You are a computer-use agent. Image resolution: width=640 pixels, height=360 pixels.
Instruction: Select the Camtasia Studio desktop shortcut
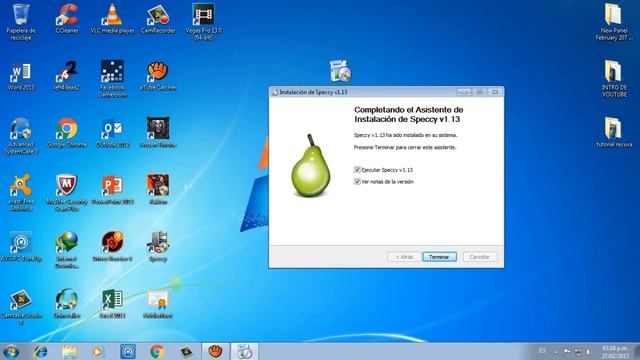click(x=21, y=307)
